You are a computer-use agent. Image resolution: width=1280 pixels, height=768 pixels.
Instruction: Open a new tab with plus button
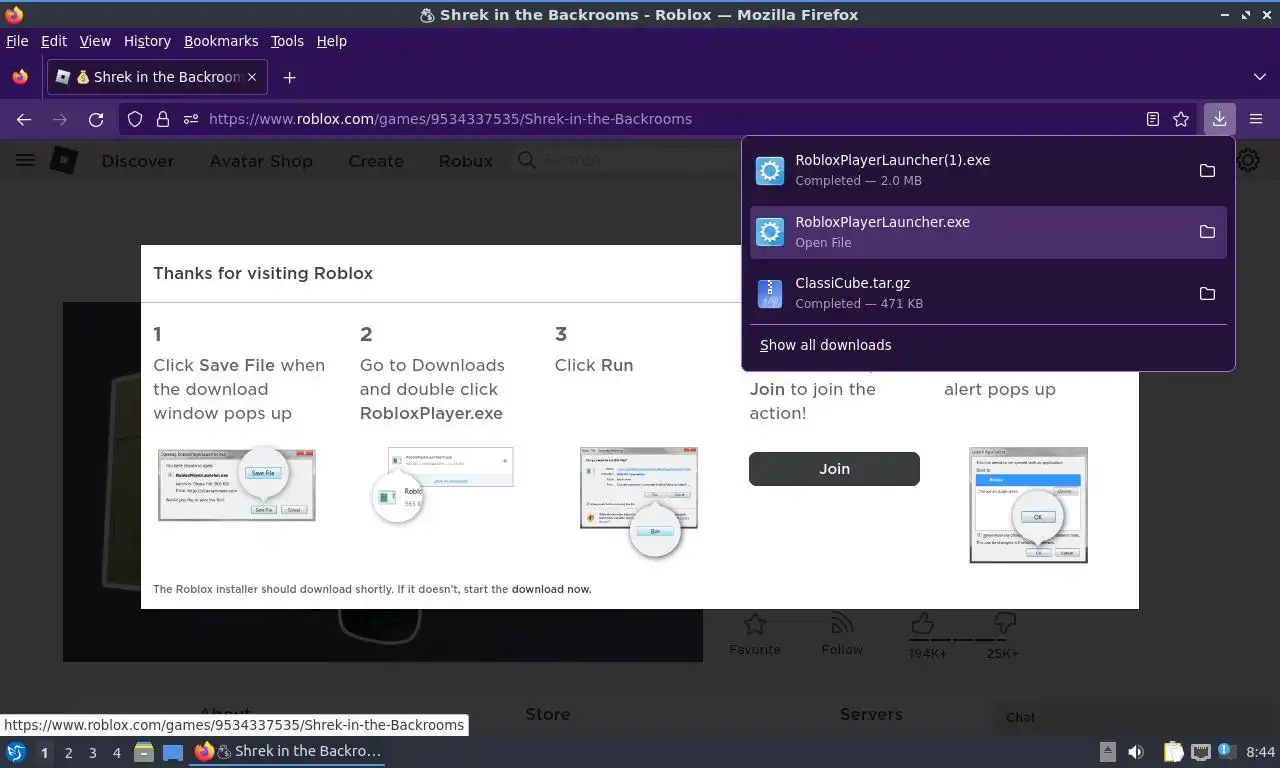tap(289, 77)
